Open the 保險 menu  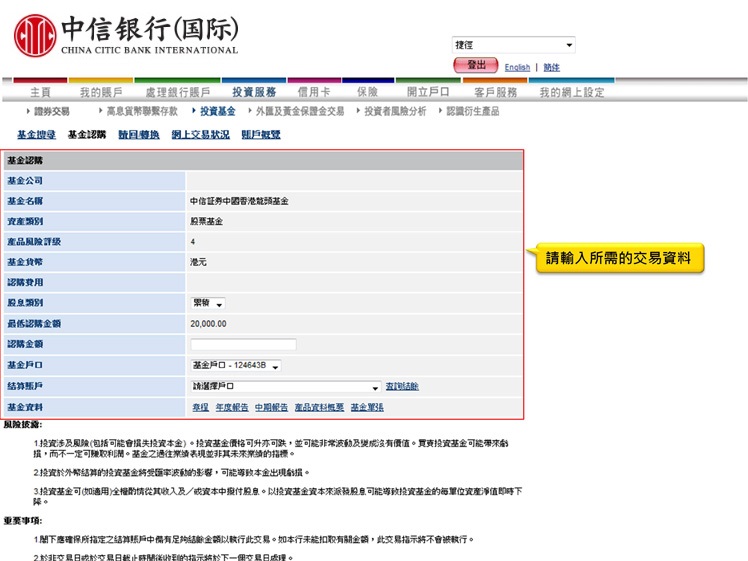point(367,92)
